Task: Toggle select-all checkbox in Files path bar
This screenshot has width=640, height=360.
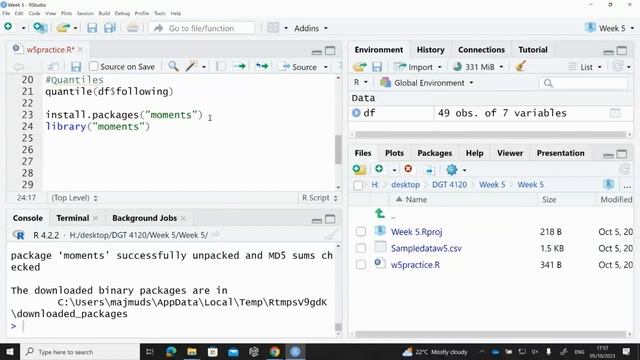Action: pos(358,185)
